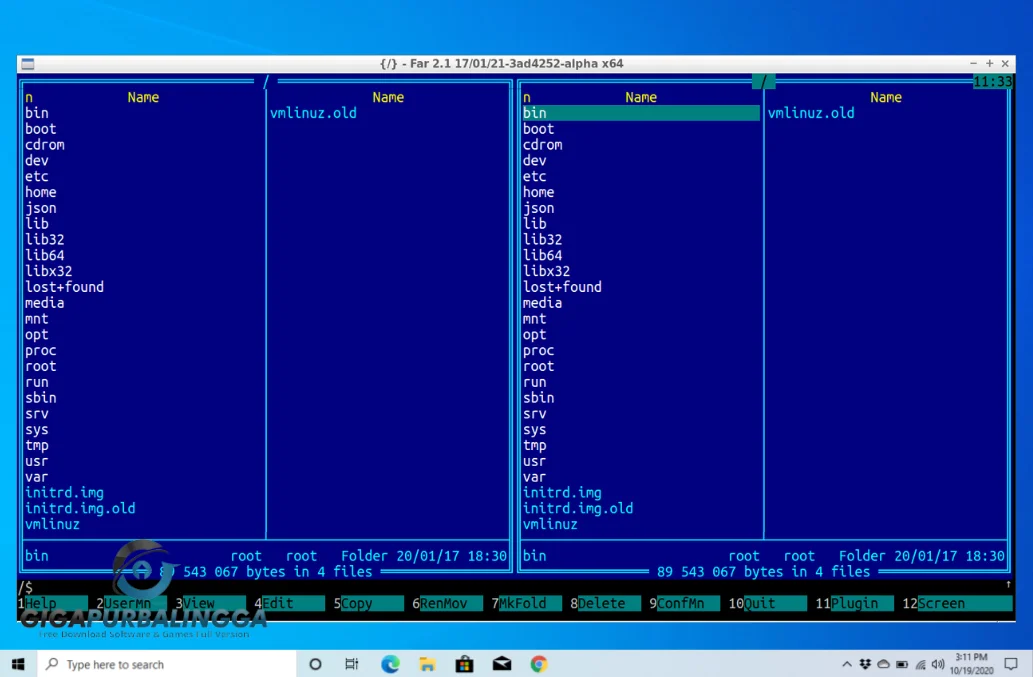Click the clock 11:33 in panel corner
1033x677 pixels.
point(992,82)
